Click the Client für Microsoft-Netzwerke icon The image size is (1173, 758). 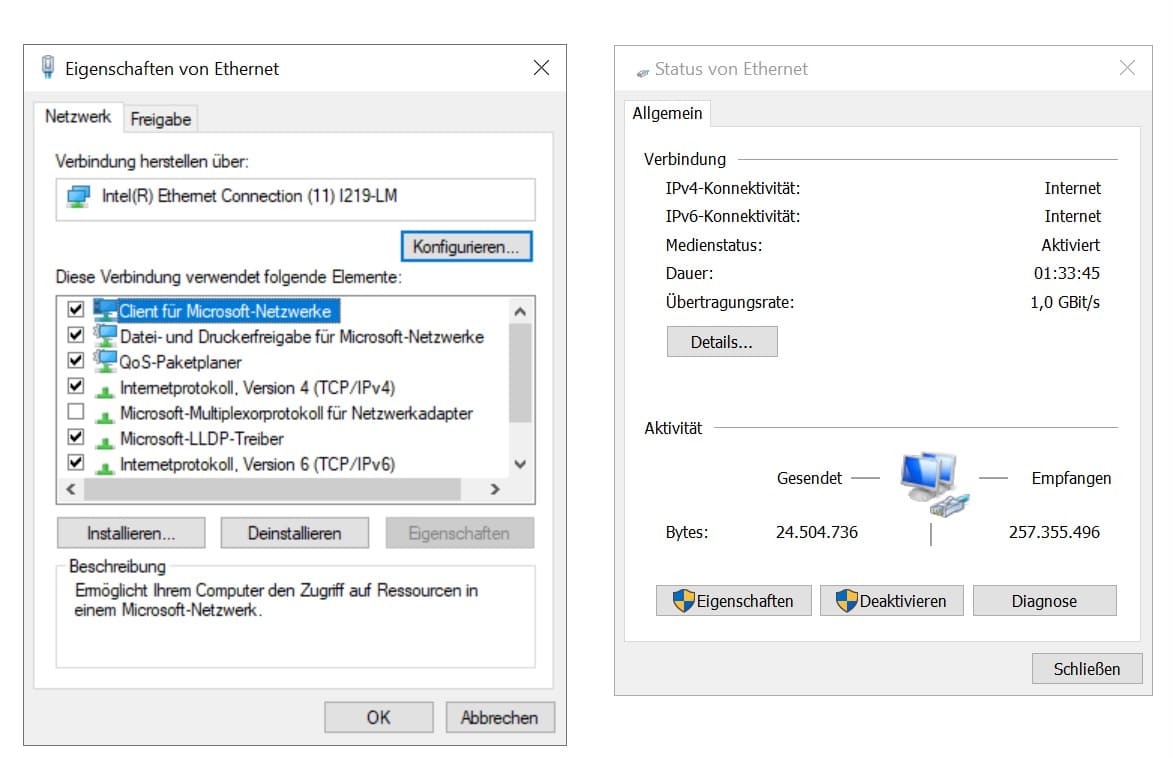pos(105,310)
